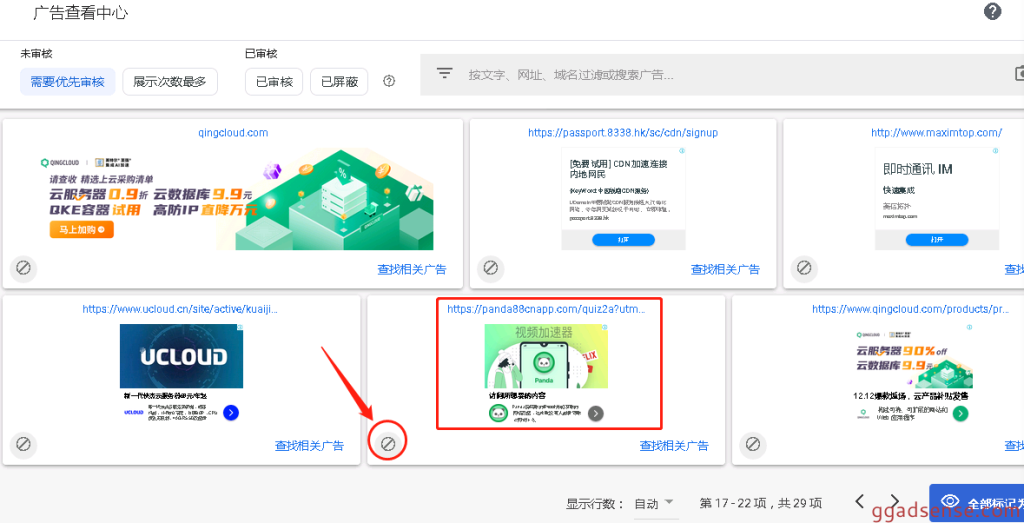Block the UCloud ad
Image resolution: width=1024 pixels, height=523 pixels.
[24, 444]
